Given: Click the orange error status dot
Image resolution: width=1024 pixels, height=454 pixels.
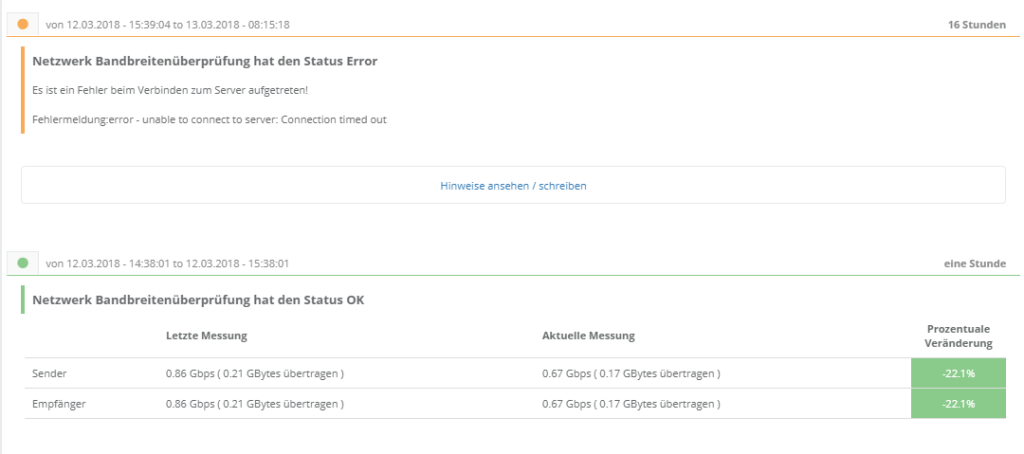Looking at the screenshot, I should click(23, 23).
